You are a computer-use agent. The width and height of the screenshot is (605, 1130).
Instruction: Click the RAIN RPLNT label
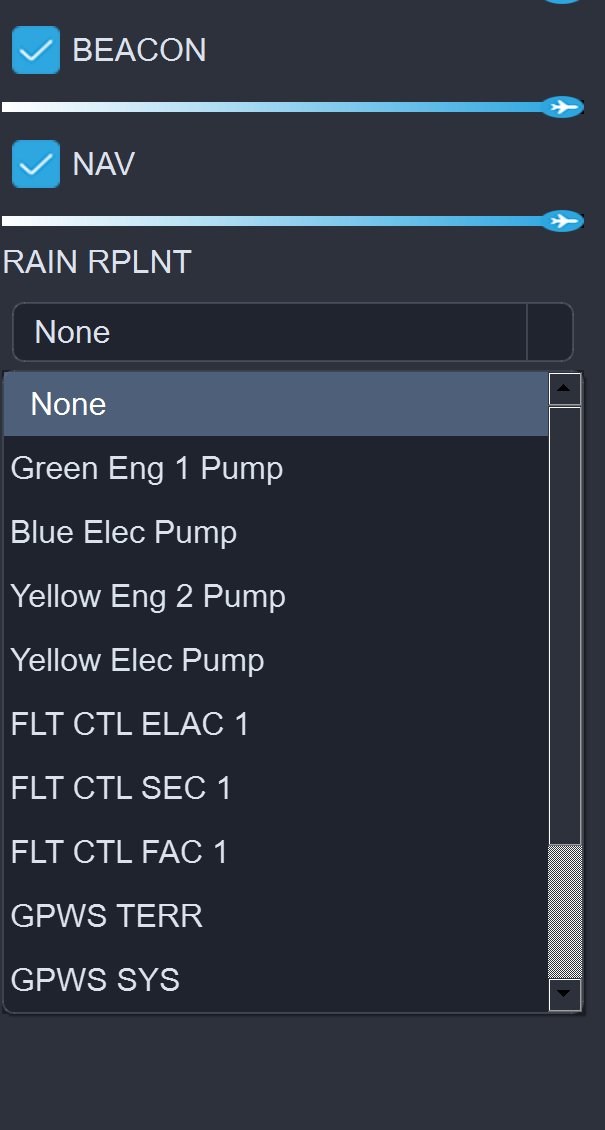(97, 262)
